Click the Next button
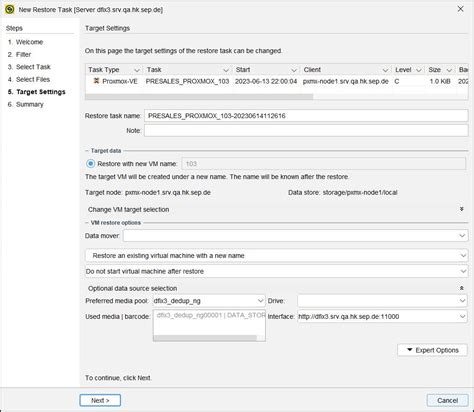 (x=100, y=400)
